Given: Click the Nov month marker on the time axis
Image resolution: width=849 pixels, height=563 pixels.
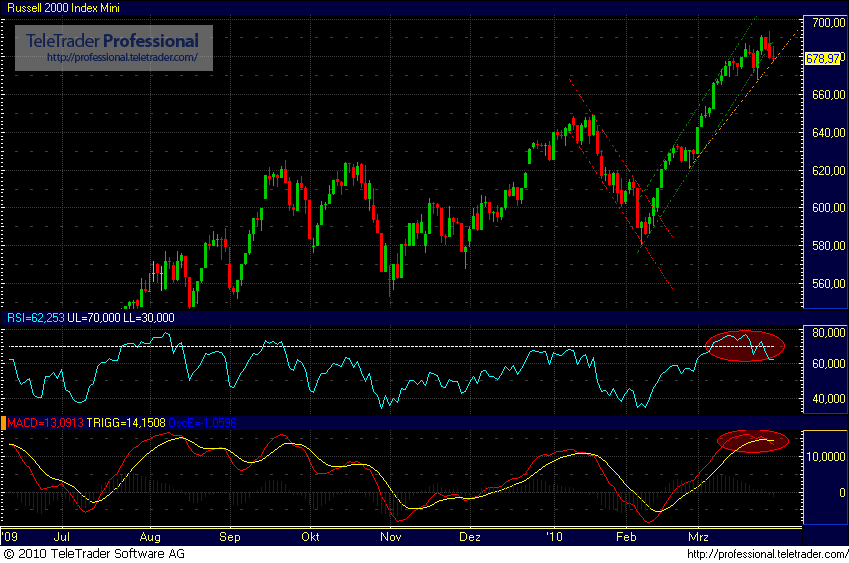Looking at the screenshot, I should coord(391,537).
